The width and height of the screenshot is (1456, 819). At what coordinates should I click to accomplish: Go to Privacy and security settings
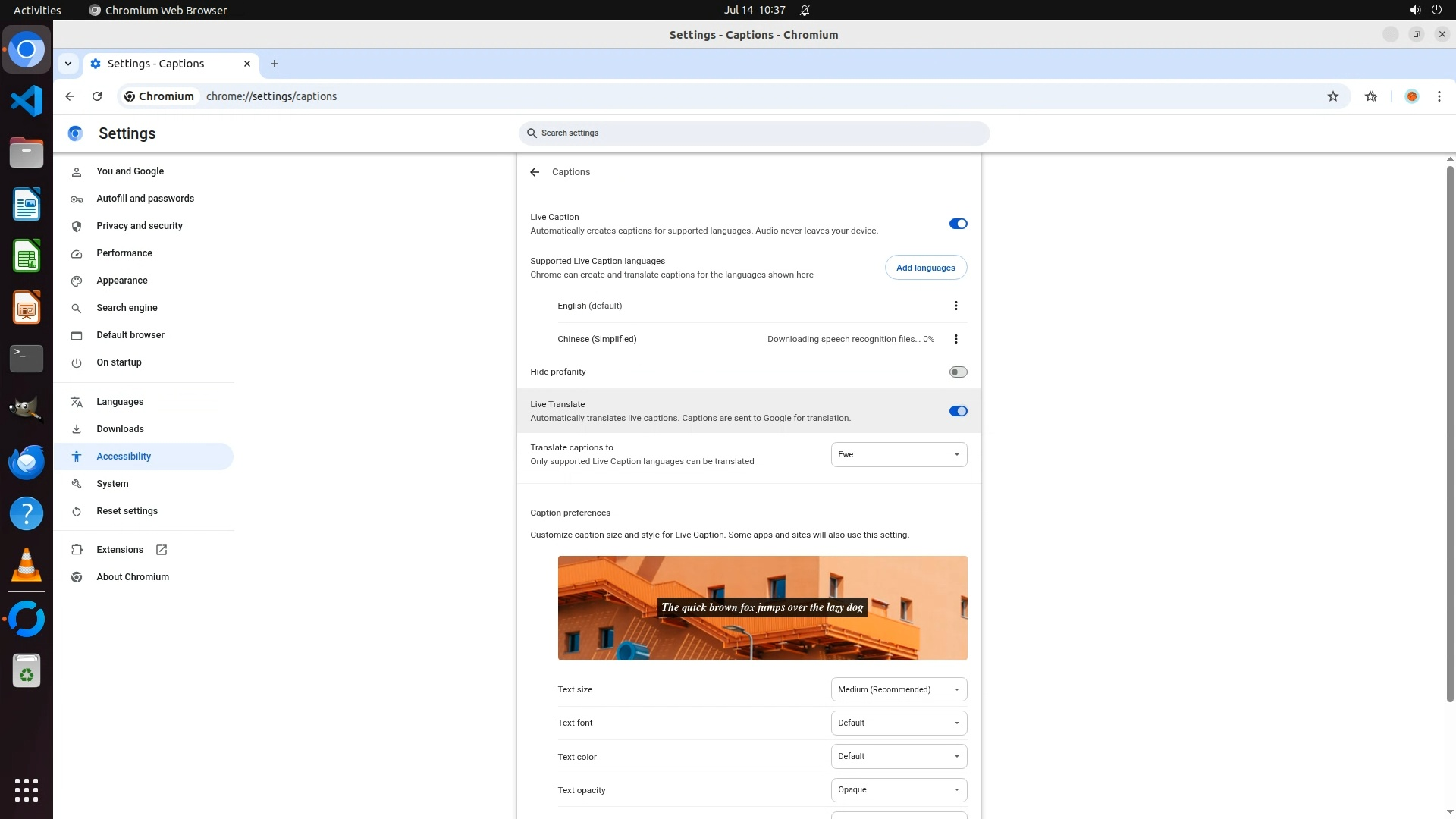coord(140,226)
